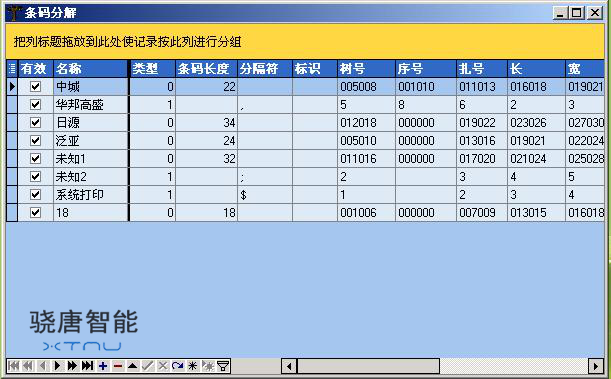Toggle 有效 checkbox for 未知1
Viewport: 611px width, 379px height.
tap(35, 159)
